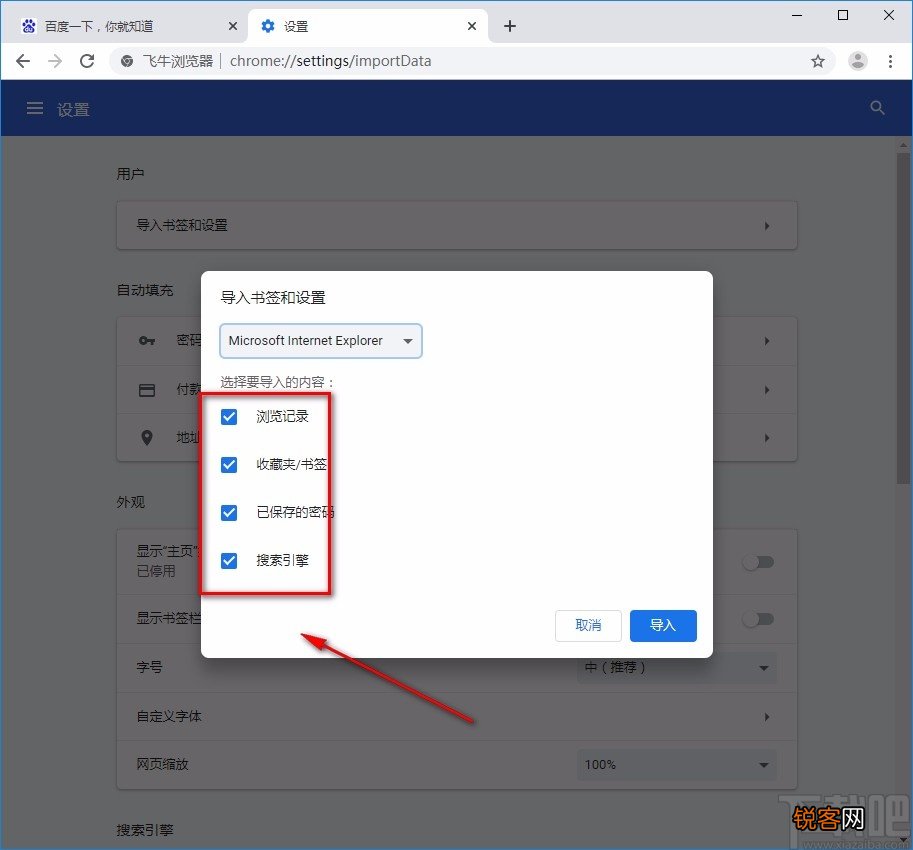Uncheck the 已保存的密码 checkbox
The width and height of the screenshot is (913, 850).
point(229,513)
